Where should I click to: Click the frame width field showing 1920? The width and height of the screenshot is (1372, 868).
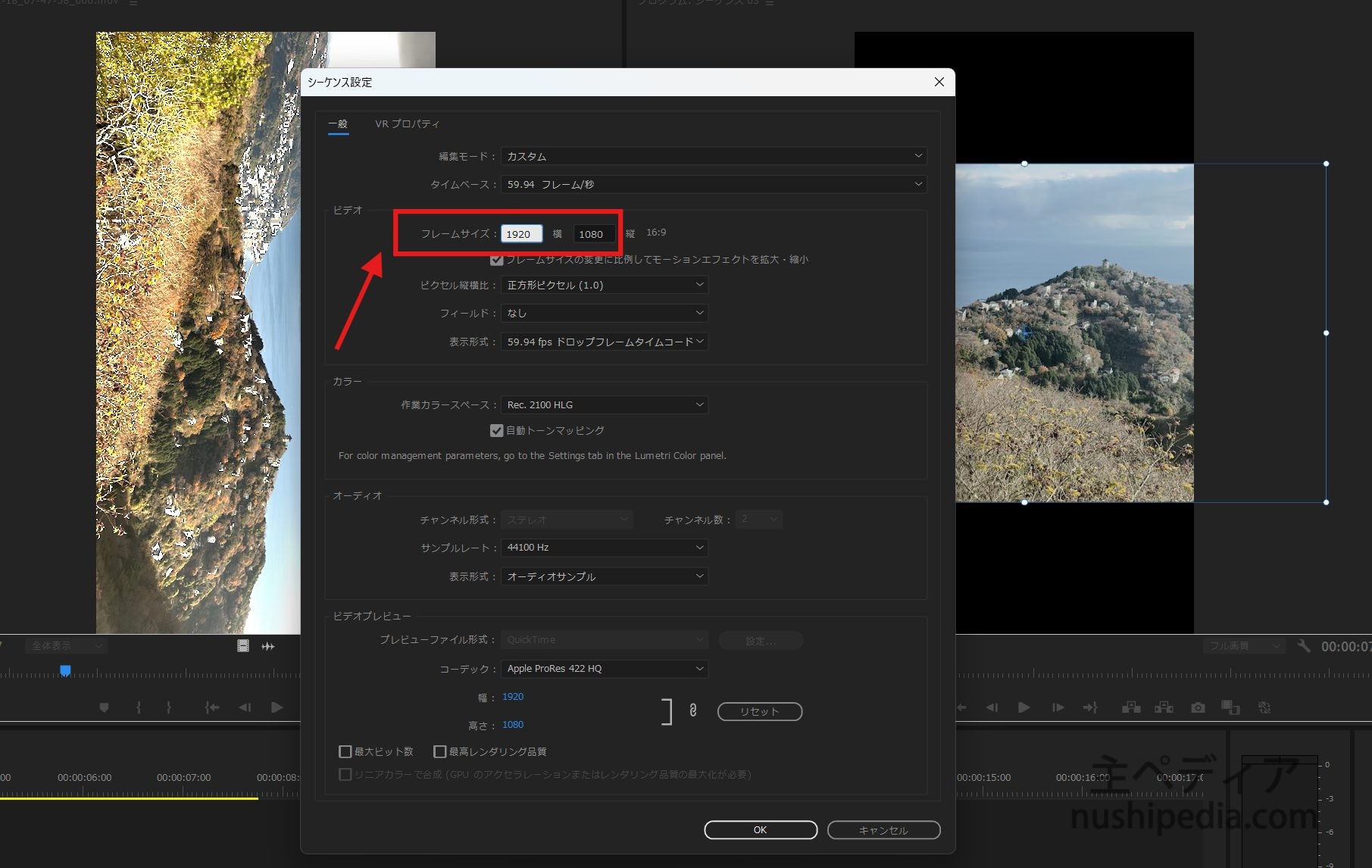[x=521, y=234]
